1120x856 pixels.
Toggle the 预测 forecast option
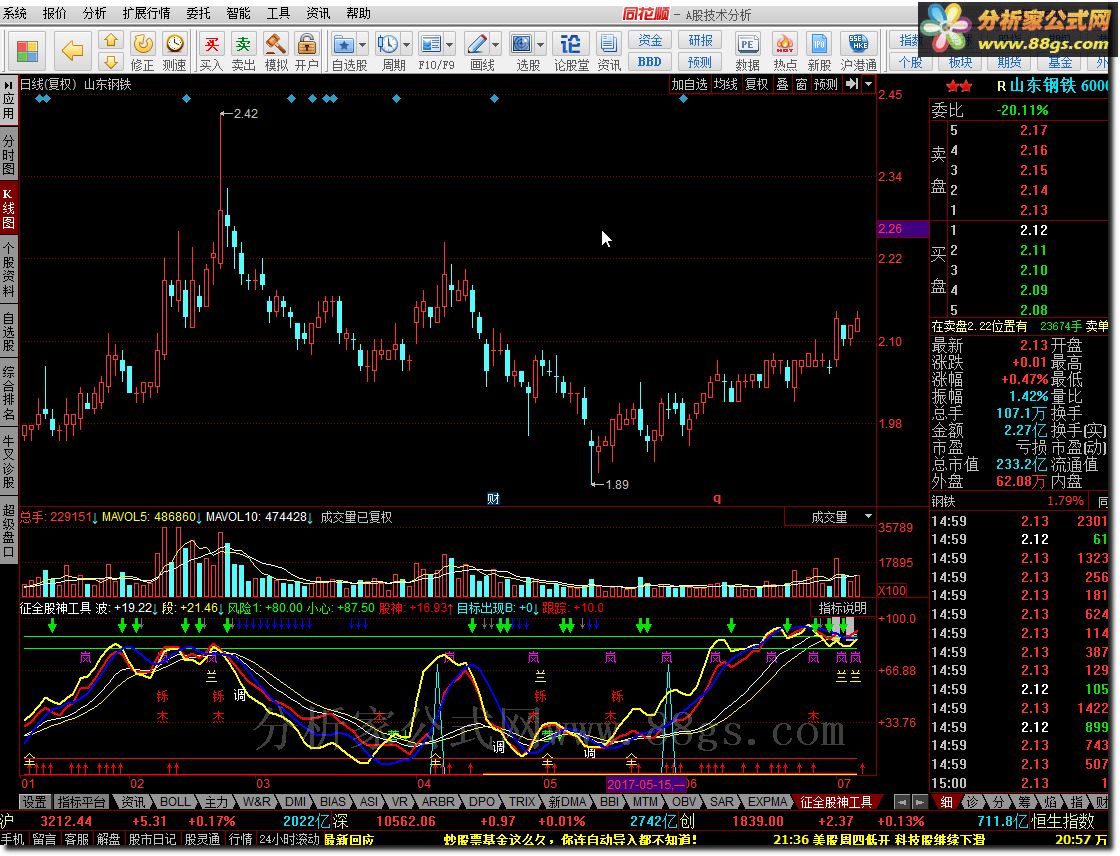826,84
